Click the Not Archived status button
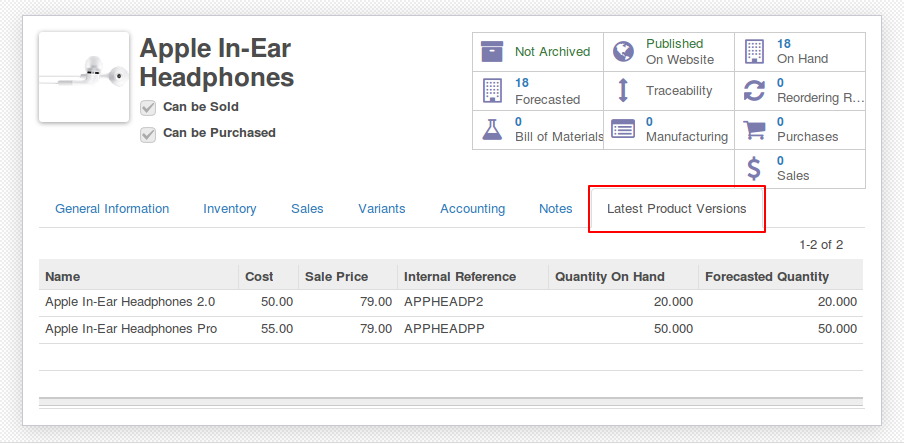Viewport: 904px width, 444px height. [538, 52]
